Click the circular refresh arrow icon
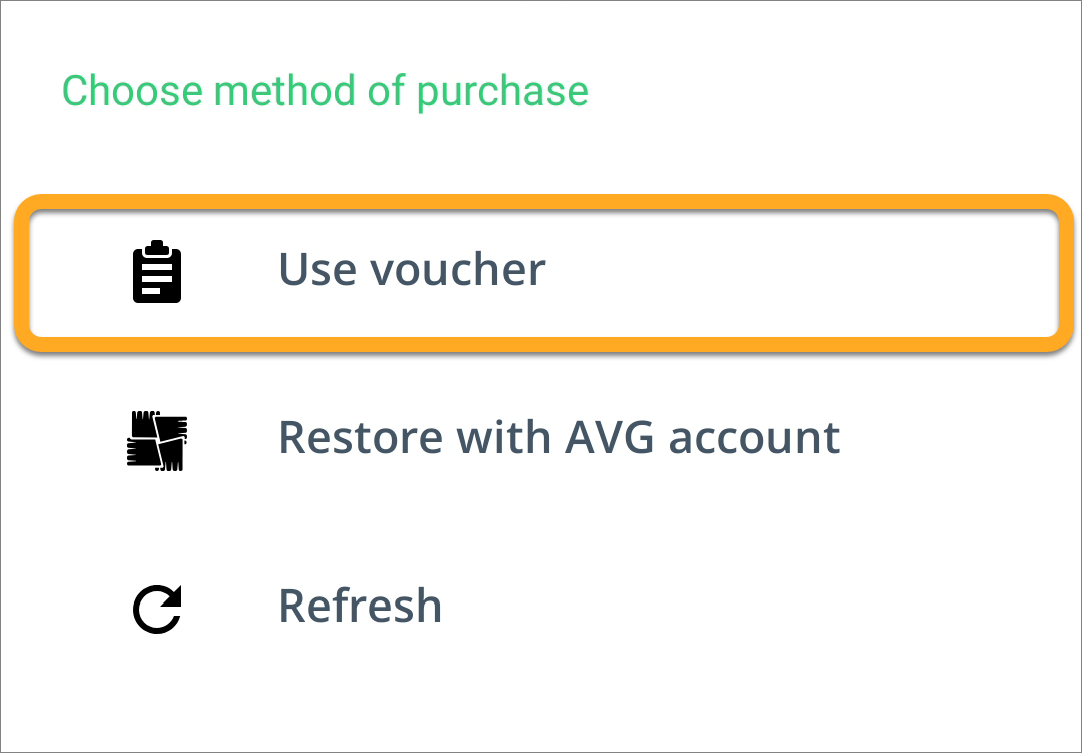Viewport: 1082px width, 753px height. click(157, 609)
